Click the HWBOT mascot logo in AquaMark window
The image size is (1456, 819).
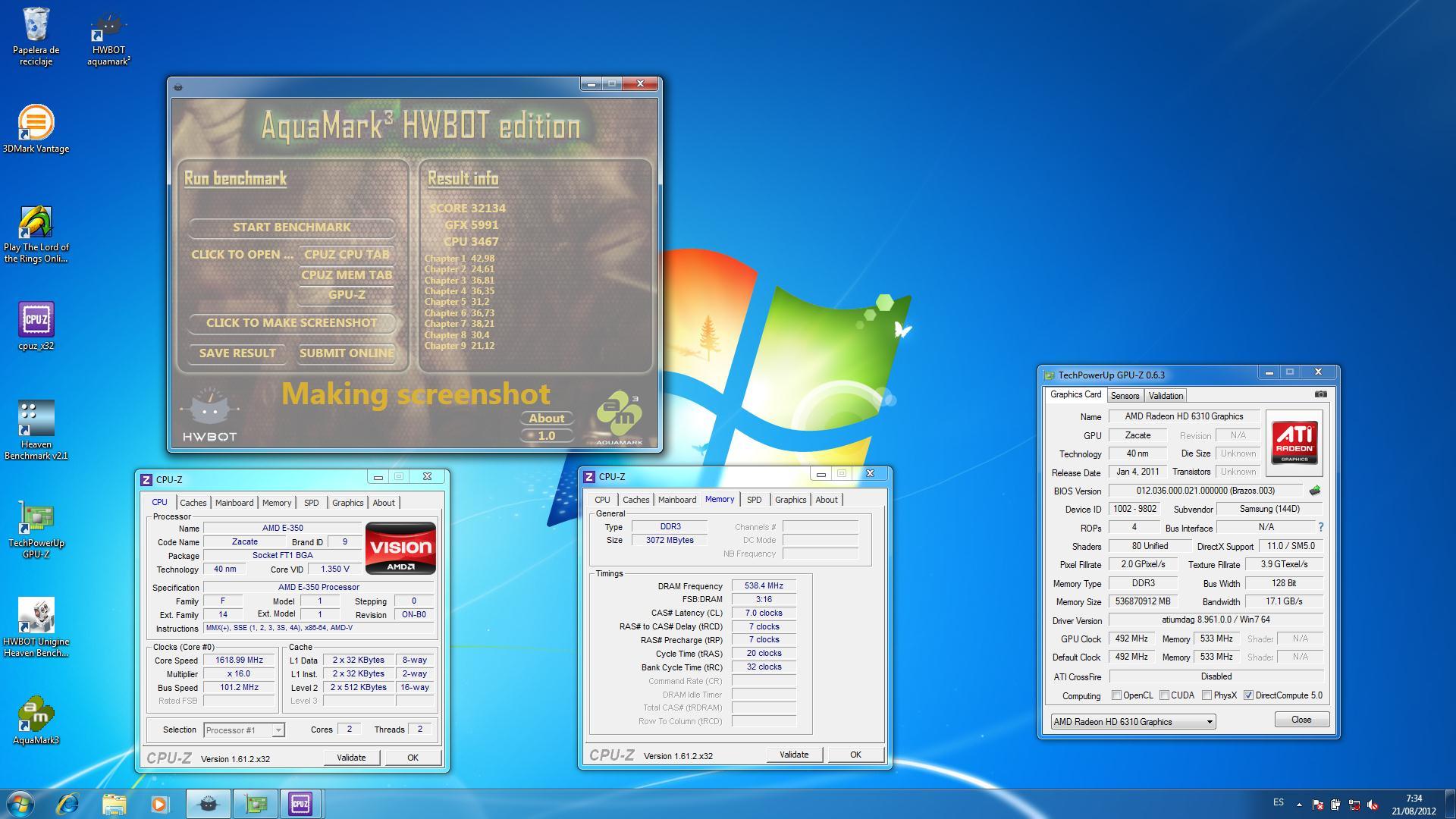pyautogui.click(x=210, y=416)
